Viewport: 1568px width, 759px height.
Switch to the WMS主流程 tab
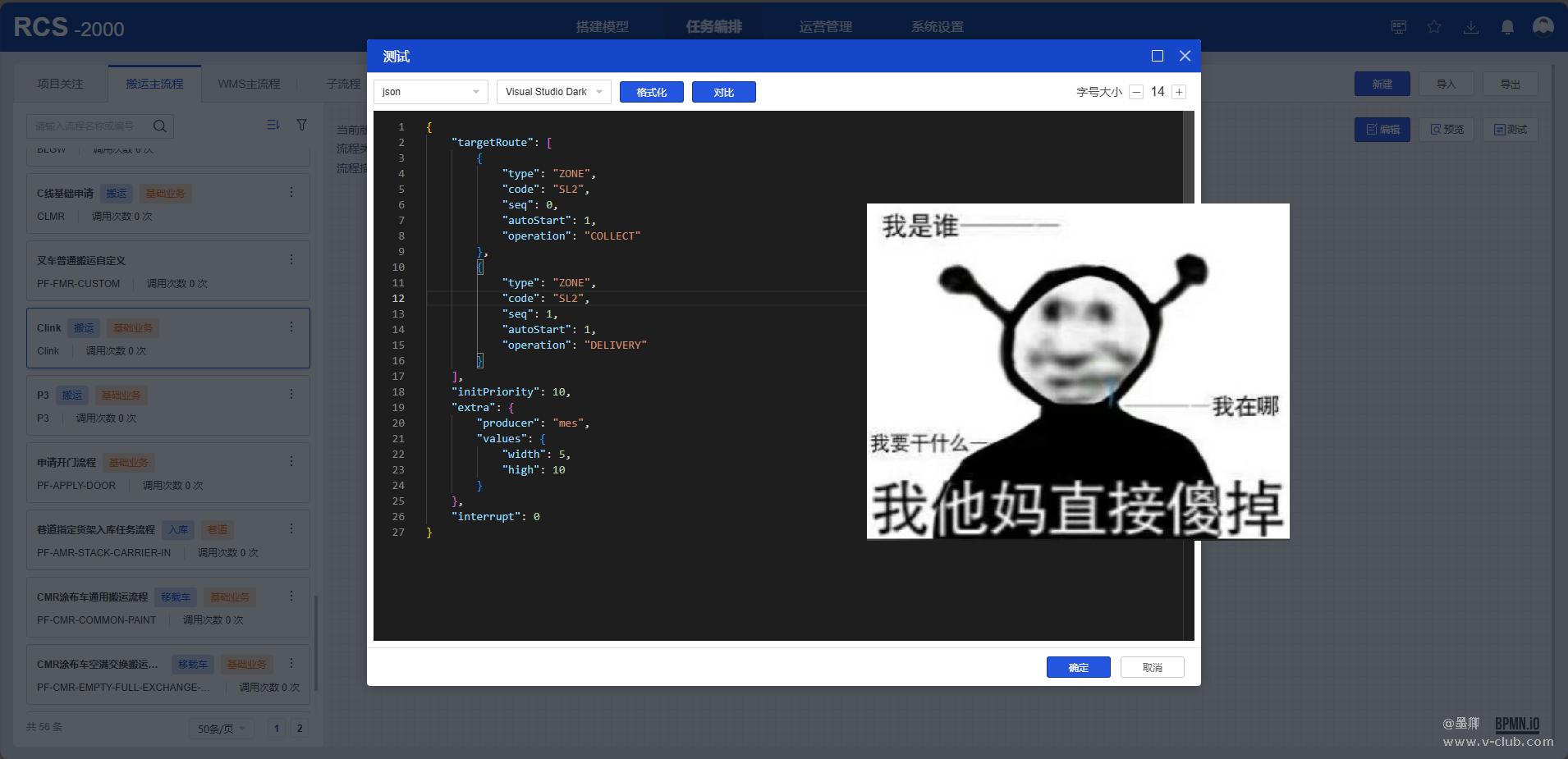[249, 84]
